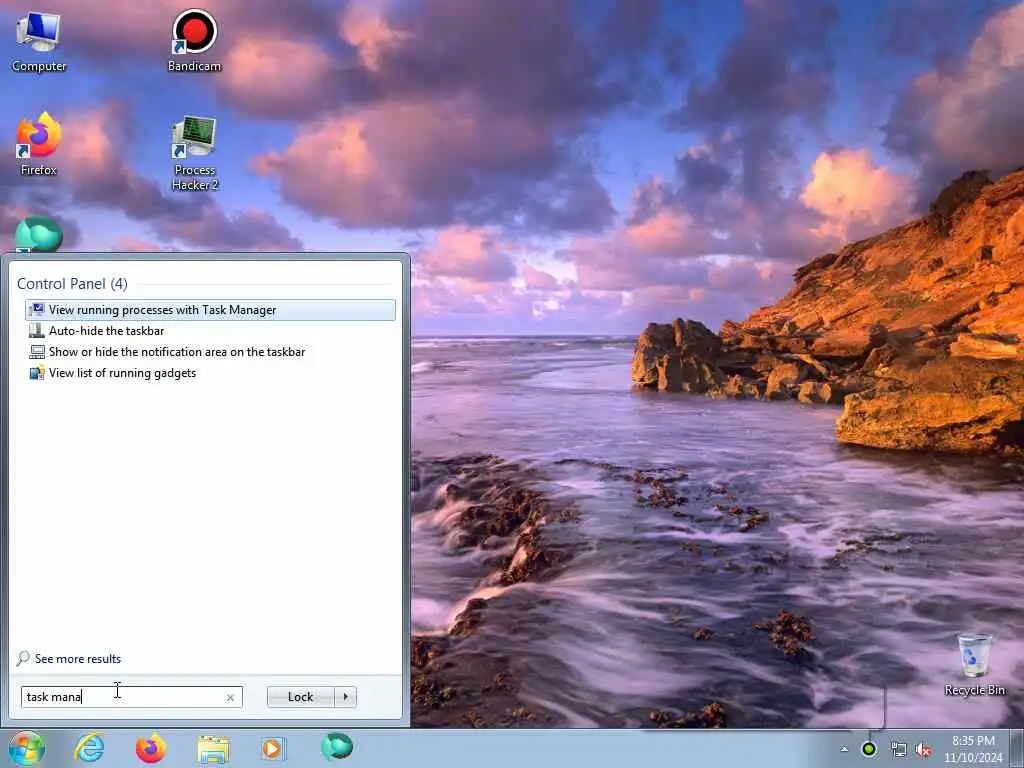Clear the search box with the X
The width and height of the screenshot is (1024, 768).
[x=230, y=697]
